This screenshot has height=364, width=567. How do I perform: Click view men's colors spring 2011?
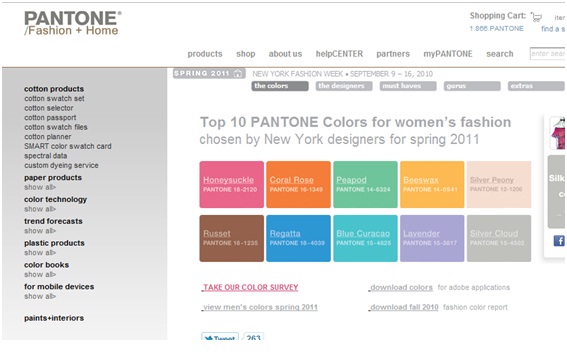pos(260,307)
